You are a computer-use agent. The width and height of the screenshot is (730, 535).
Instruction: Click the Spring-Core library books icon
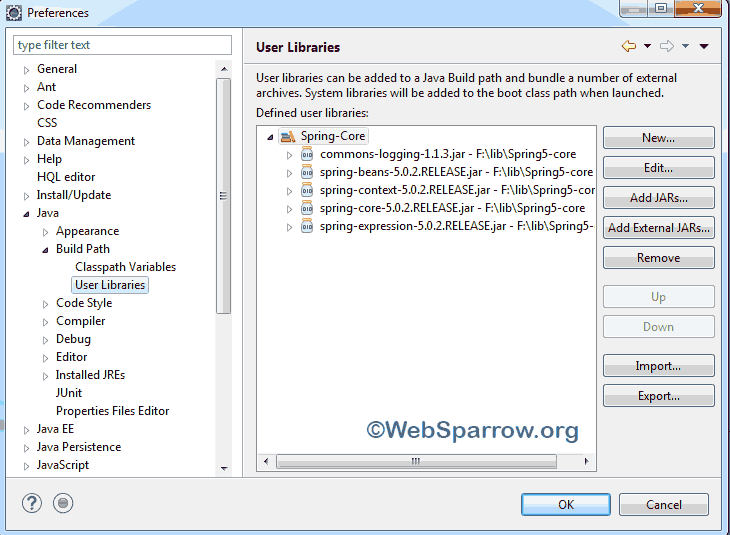point(288,136)
